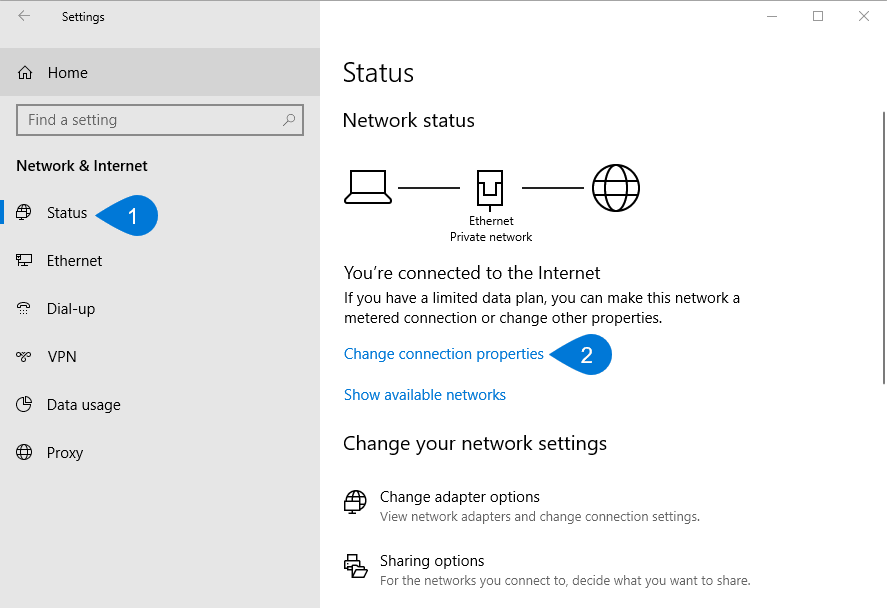The height and width of the screenshot is (608, 887).
Task: Click the VPN icon in sidebar
Action: [x=24, y=356]
